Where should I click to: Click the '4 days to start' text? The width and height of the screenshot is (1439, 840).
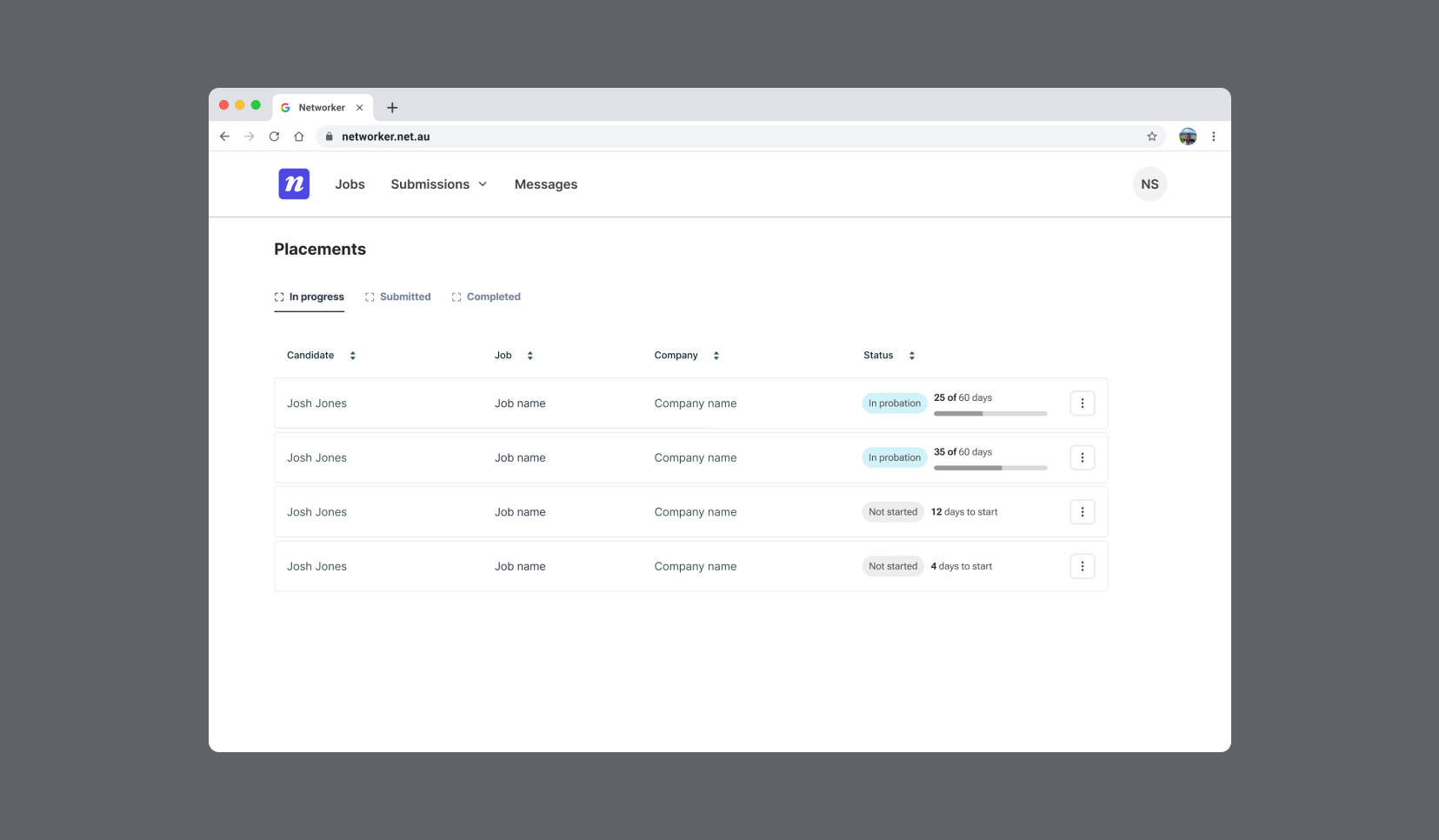[x=961, y=566]
